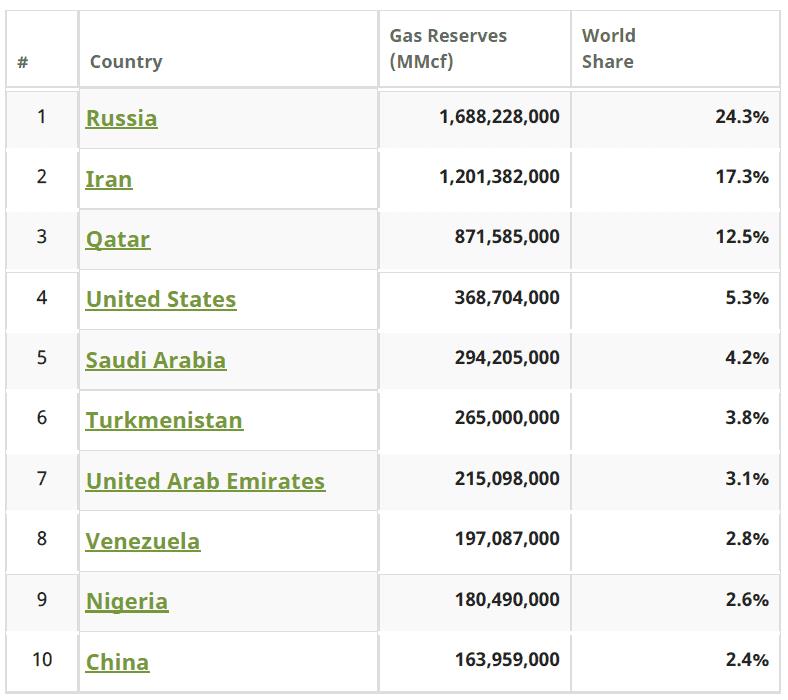Viewport: 788px width, 700px height.
Task: Click the China link
Action: pyautogui.click(x=117, y=662)
